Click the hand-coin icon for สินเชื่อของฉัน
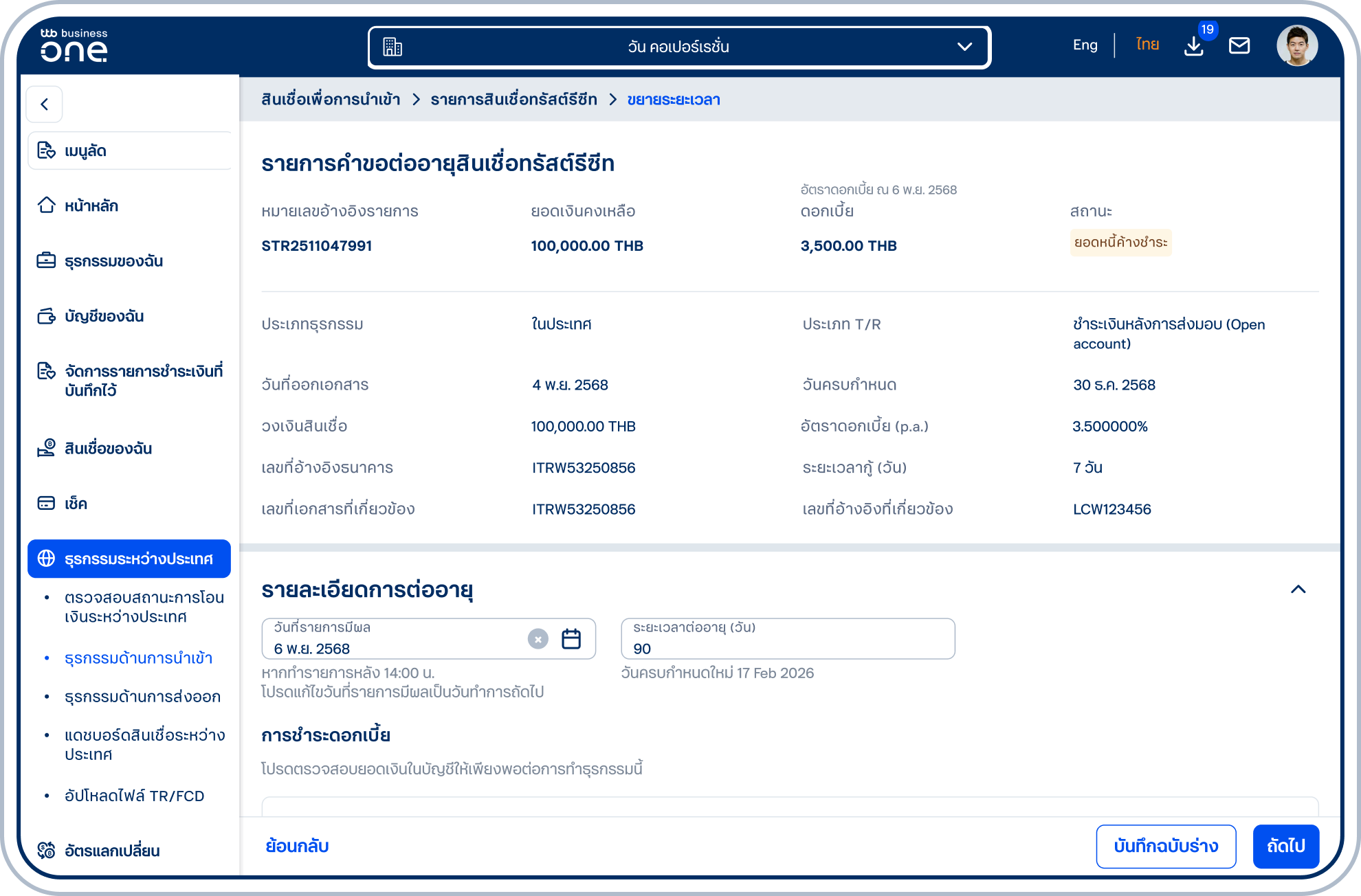Screen dimensions: 1361x896 pos(46,448)
